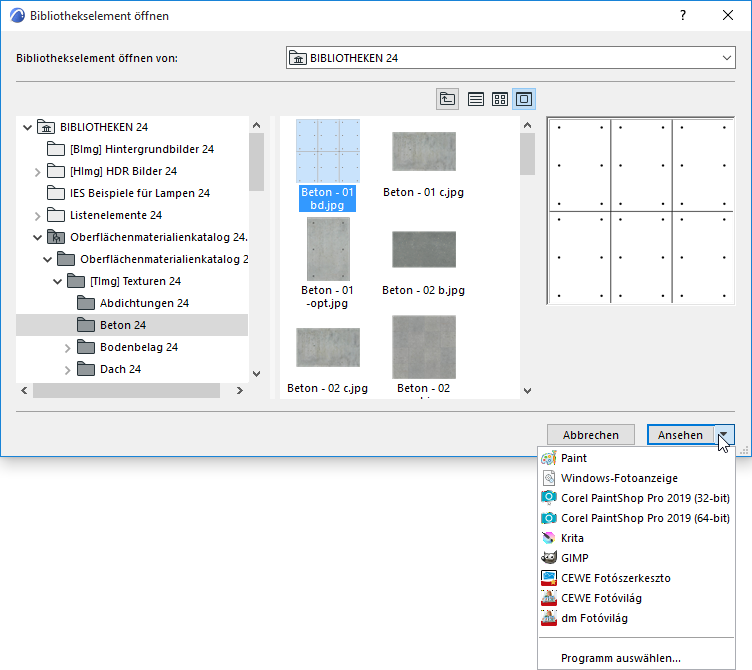Viewport: 752px width, 670px height.
Task: Switch to small thumbnails grid view
Action: (500, 99)
